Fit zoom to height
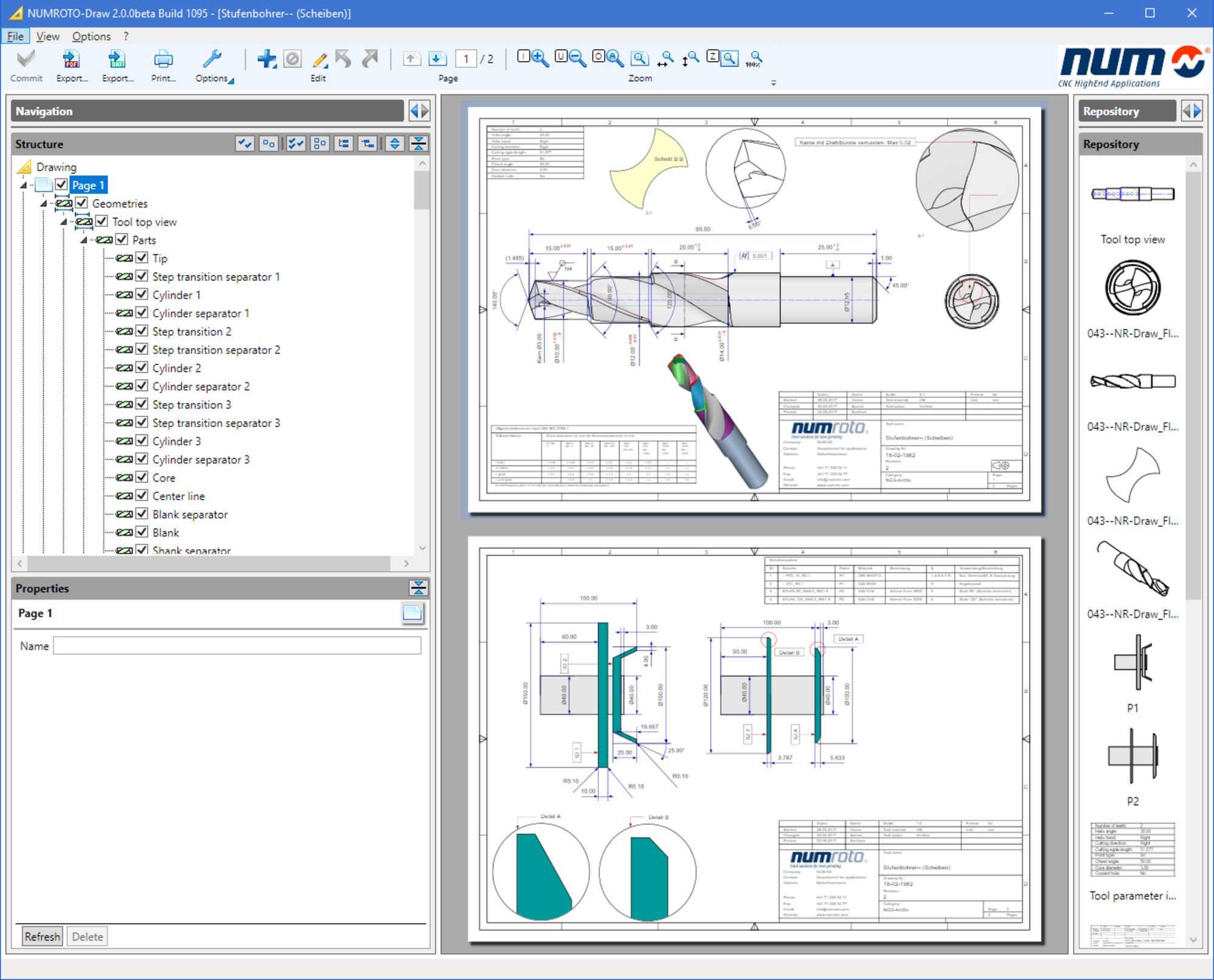The image size is (1214, 980). [691, 58]
